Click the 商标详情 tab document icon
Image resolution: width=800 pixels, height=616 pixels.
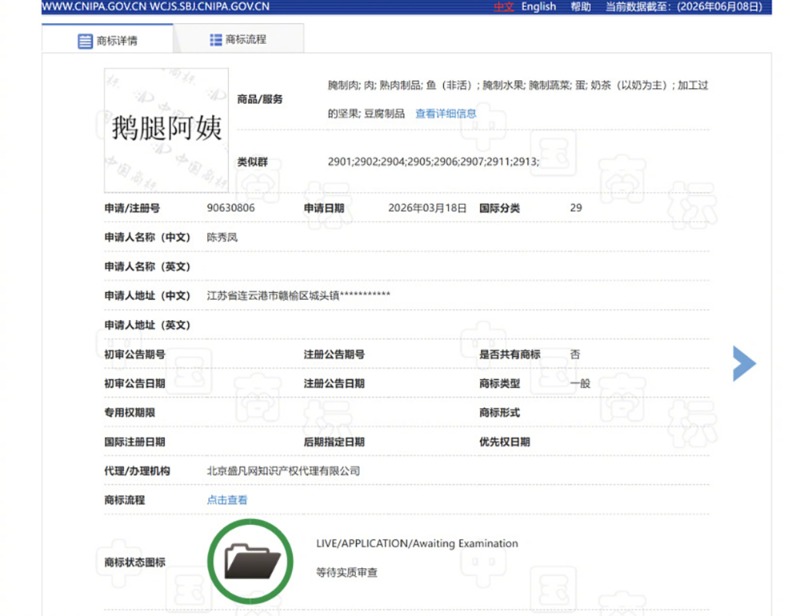(x=85, y=41)
